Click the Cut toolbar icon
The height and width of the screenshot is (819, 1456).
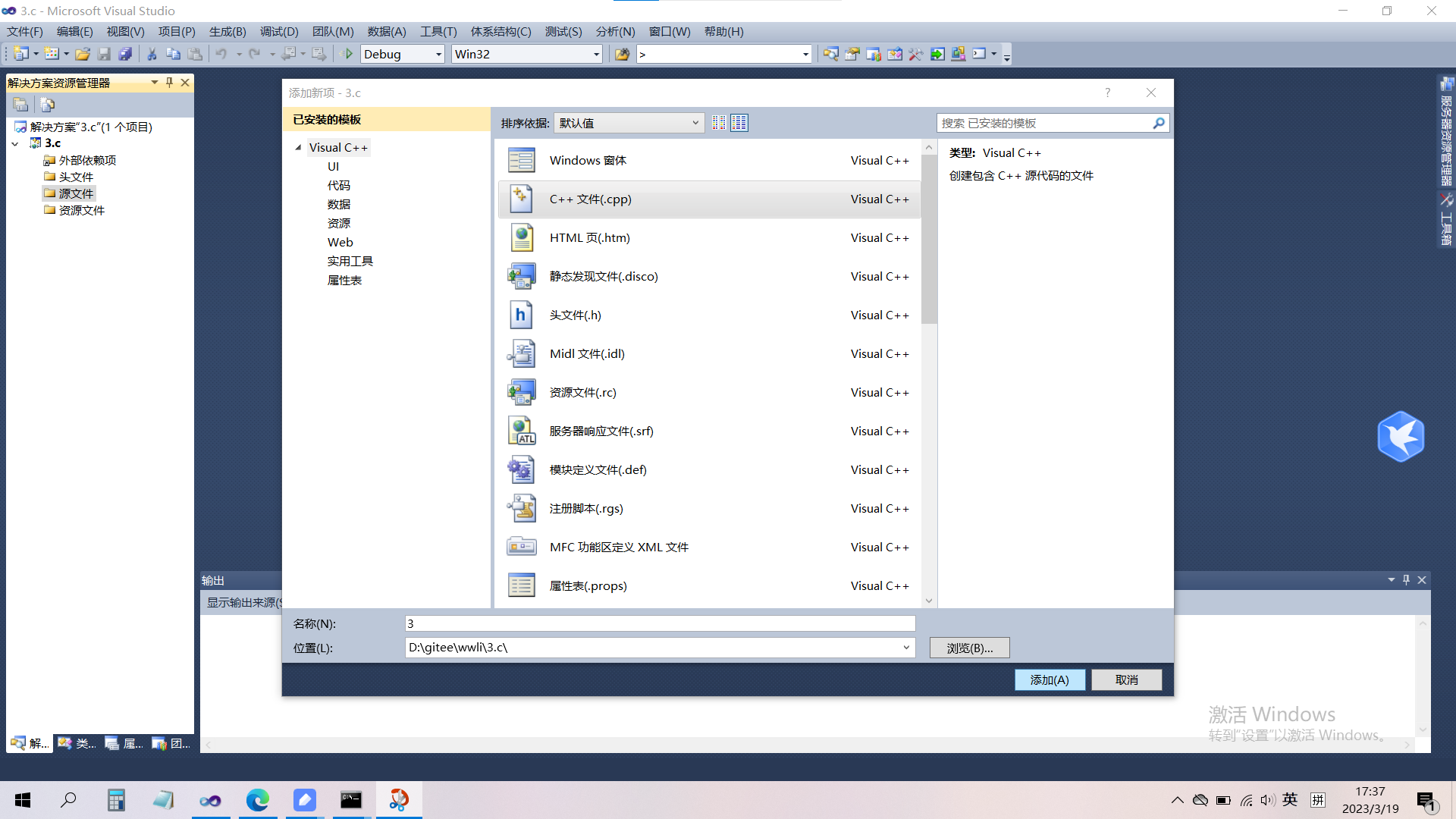coord(151,54)
